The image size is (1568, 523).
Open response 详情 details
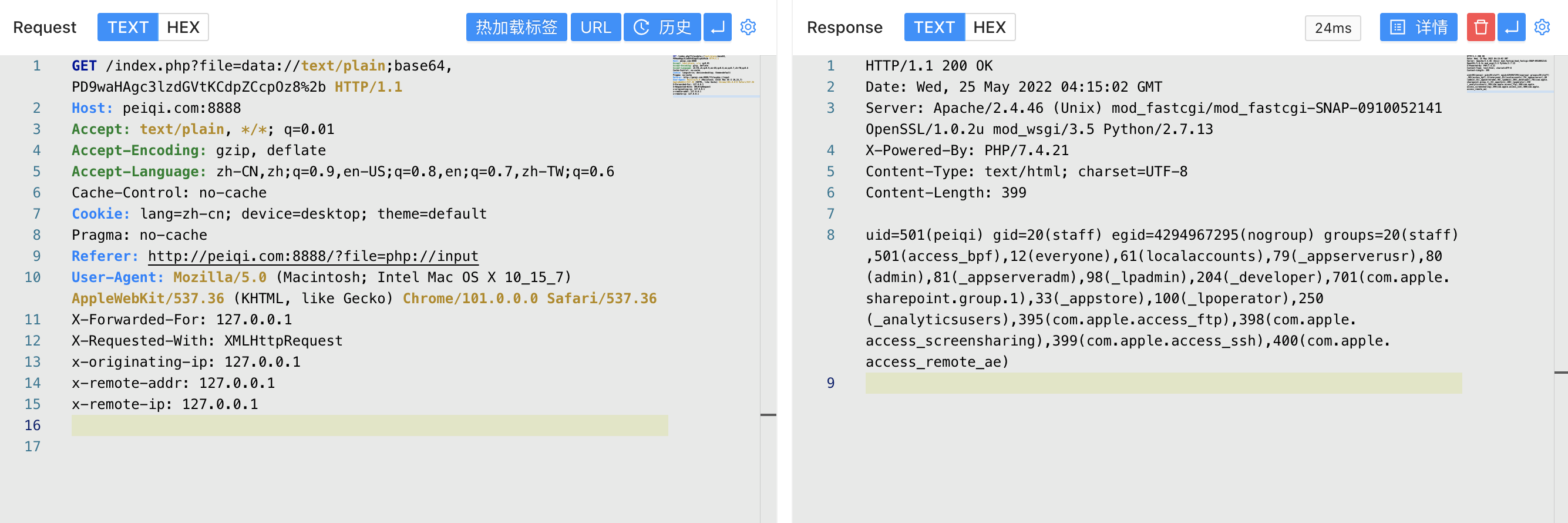point(1418,28)
